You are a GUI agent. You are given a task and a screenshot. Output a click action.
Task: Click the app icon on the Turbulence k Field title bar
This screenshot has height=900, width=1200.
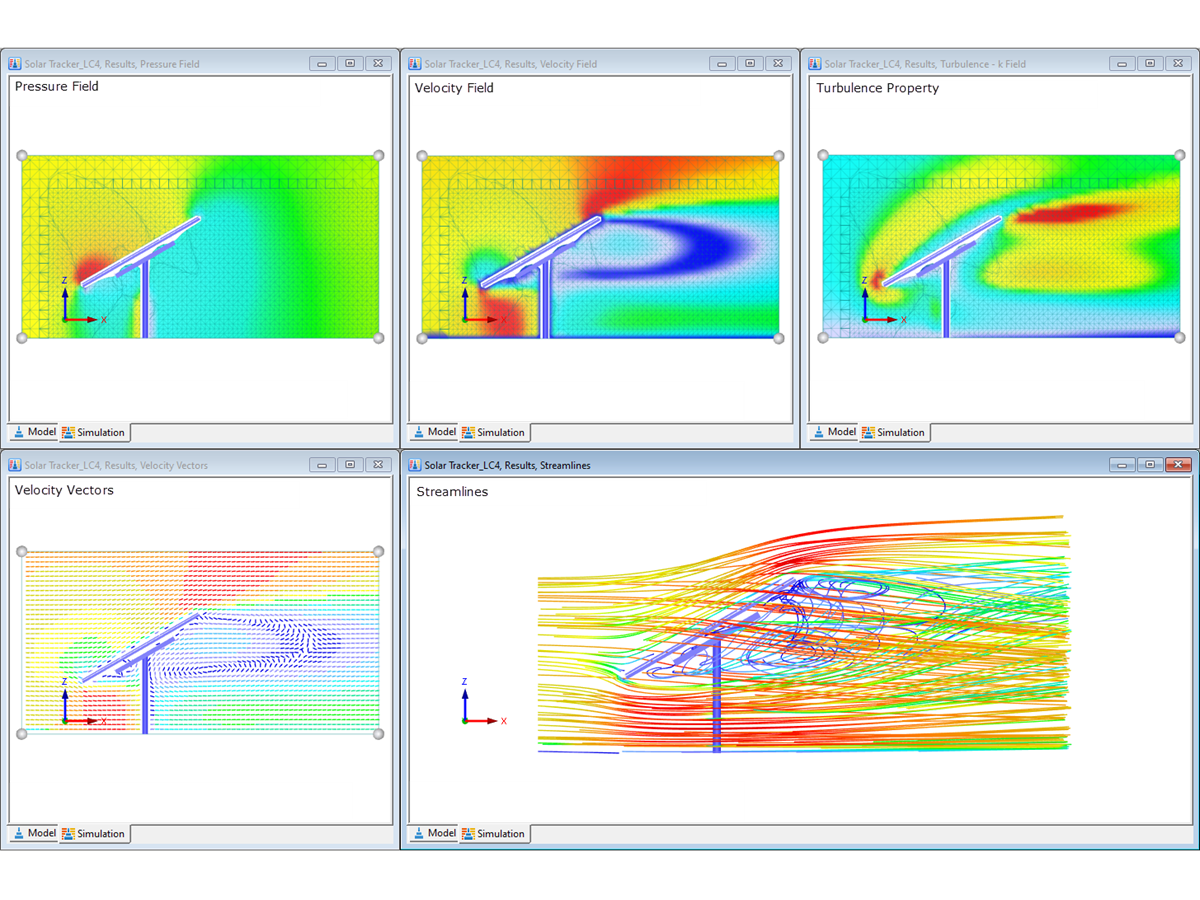(814, 63)
